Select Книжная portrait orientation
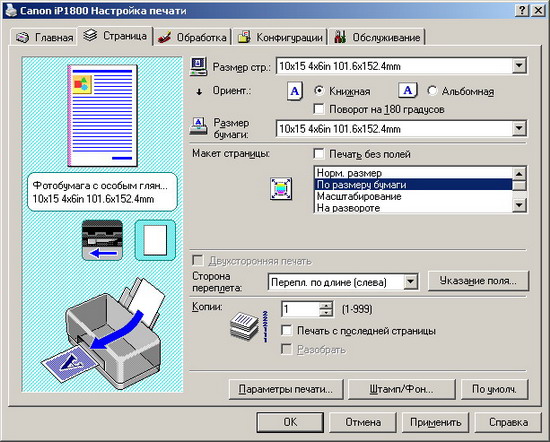Viewport: 550px width, 442px height. 319,91
